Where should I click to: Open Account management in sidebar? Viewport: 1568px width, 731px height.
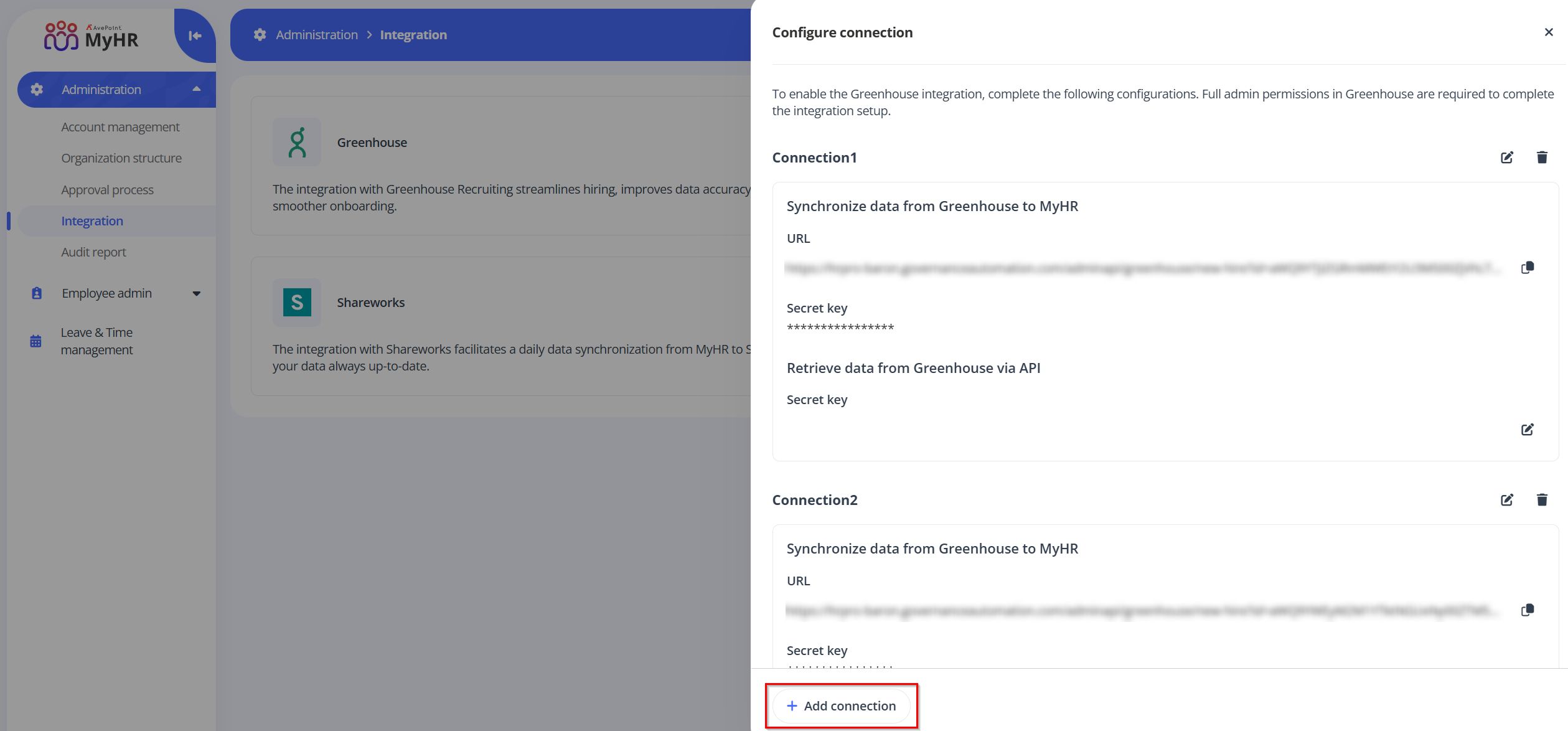point(120,127)
